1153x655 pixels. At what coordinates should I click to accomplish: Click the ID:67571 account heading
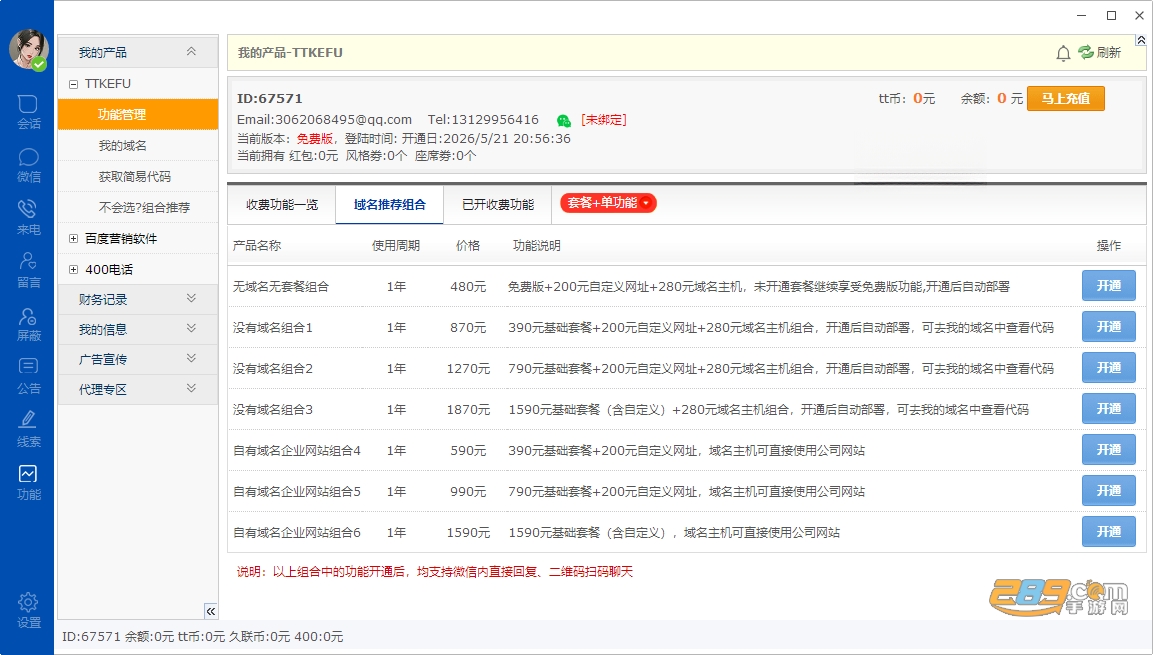click(x=269, y=99)
